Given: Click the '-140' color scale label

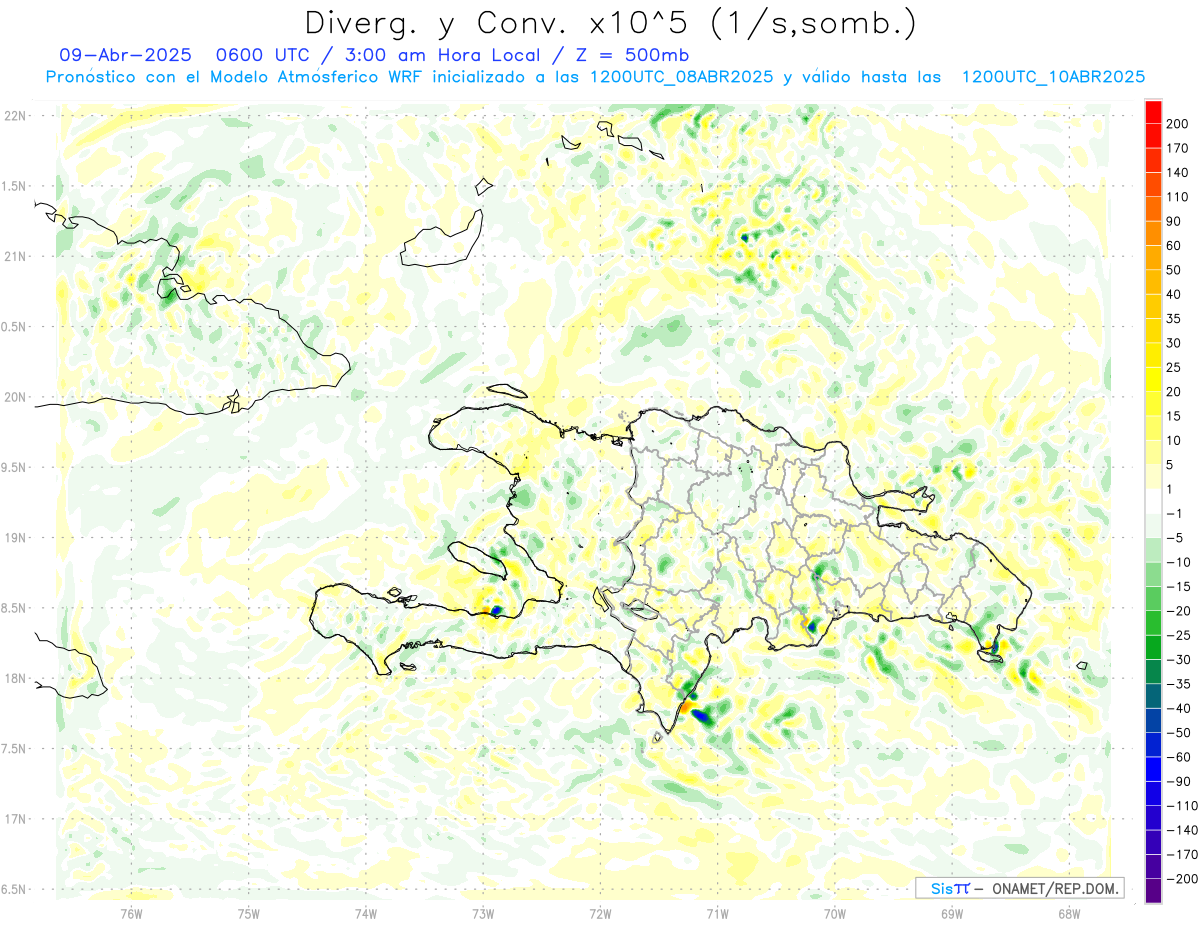Looking at the screenshot, I should tap(1180, 830).
